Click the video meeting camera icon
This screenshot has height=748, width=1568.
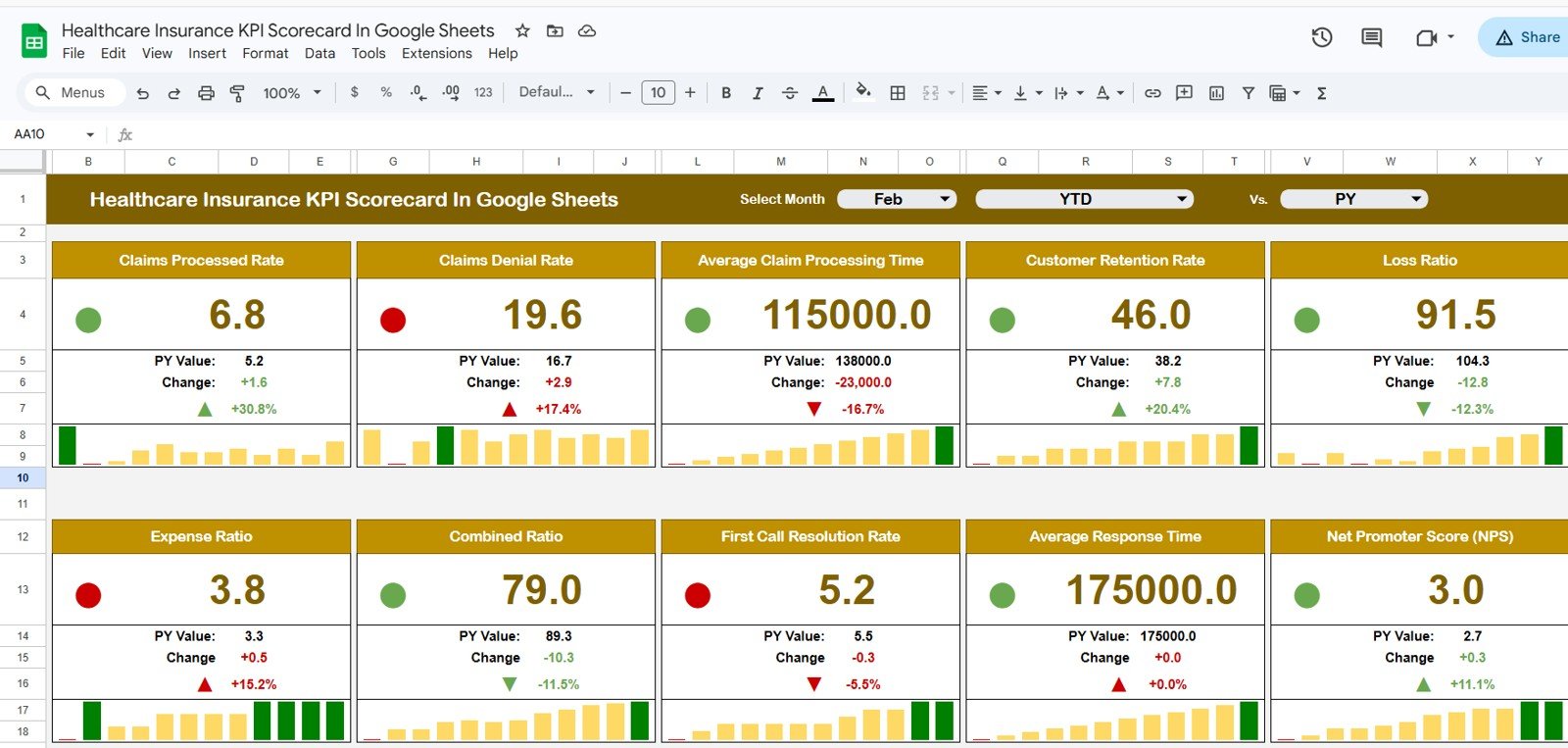pyautogui.click(x=1426, y=37)
